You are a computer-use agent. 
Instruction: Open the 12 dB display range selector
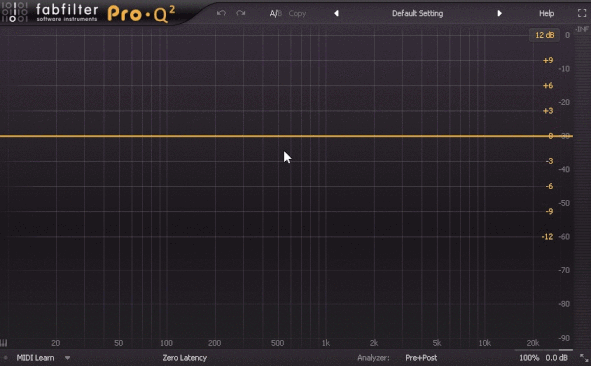tap(545, 35)
